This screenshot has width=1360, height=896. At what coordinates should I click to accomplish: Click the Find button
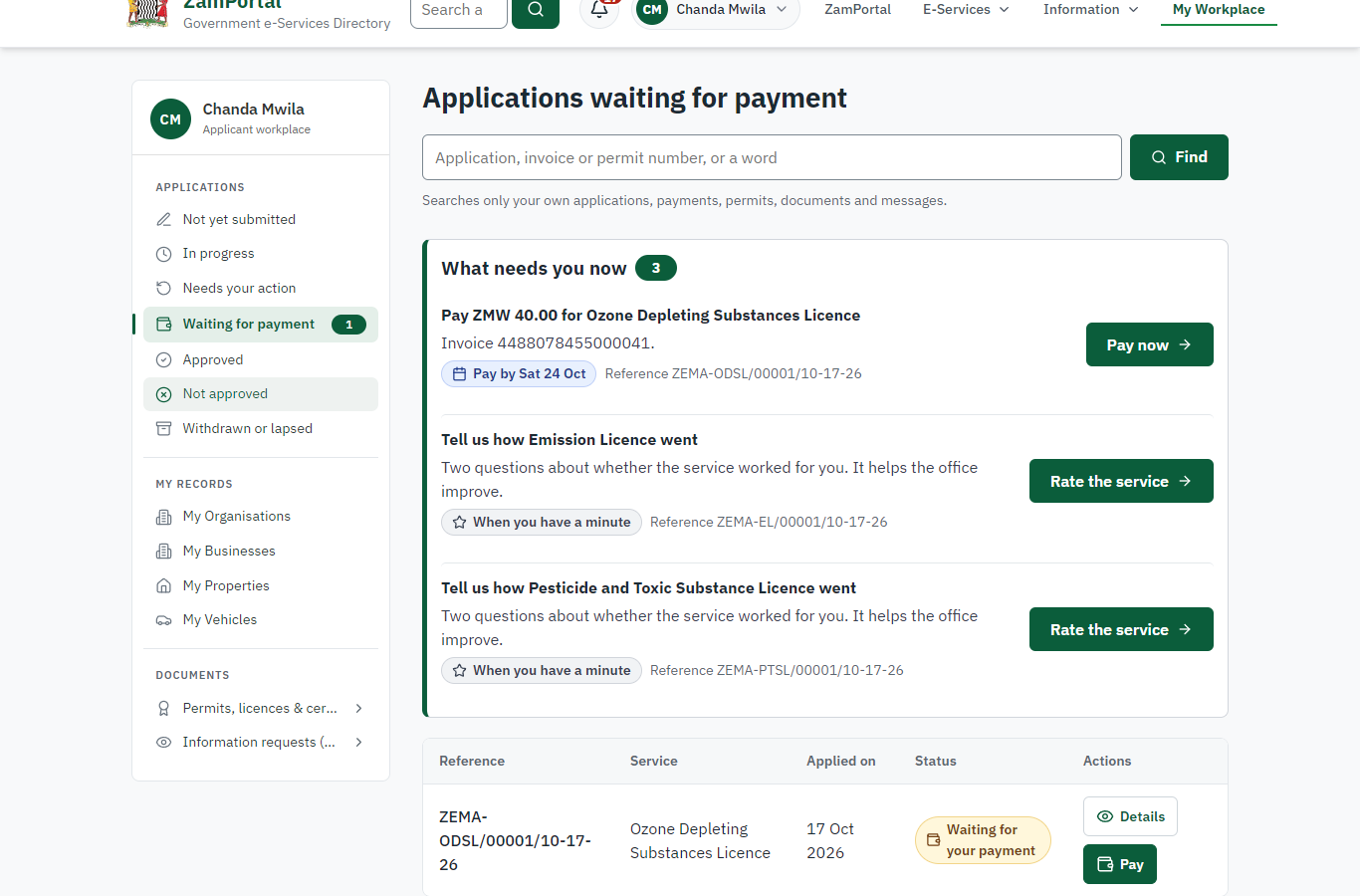(x=1179, y=157)
